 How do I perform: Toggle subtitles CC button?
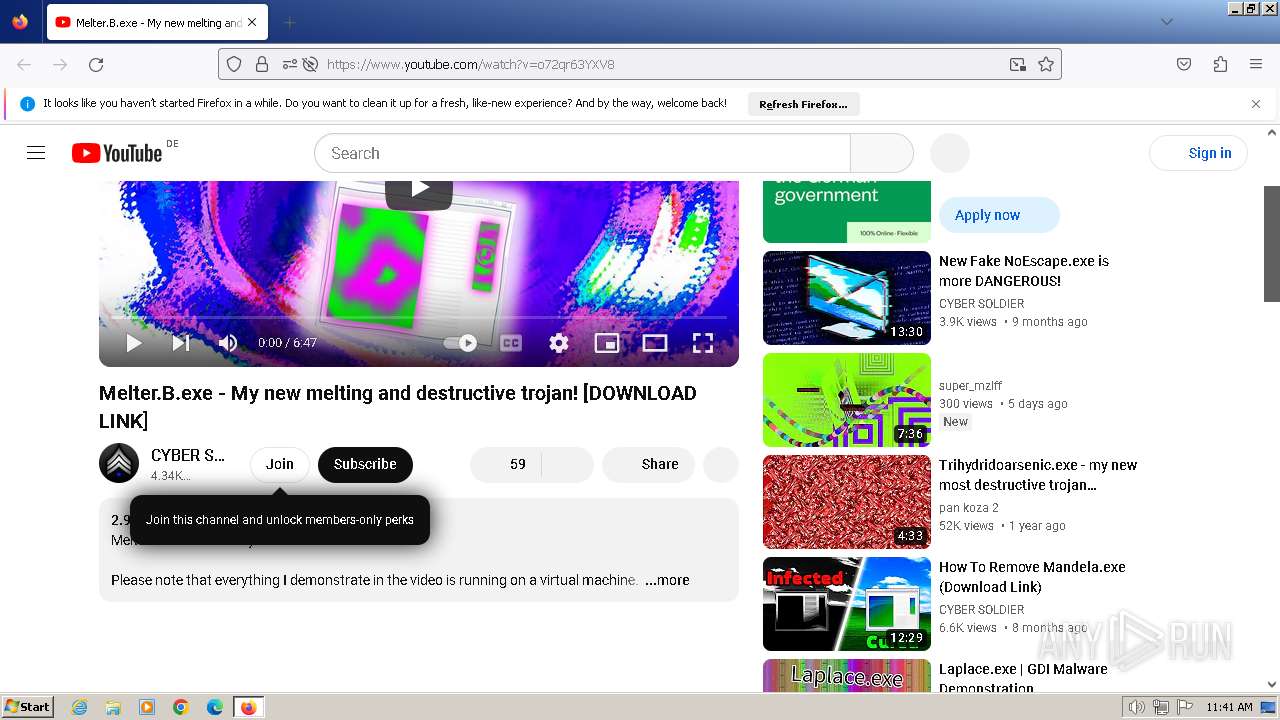click(510, 343)
